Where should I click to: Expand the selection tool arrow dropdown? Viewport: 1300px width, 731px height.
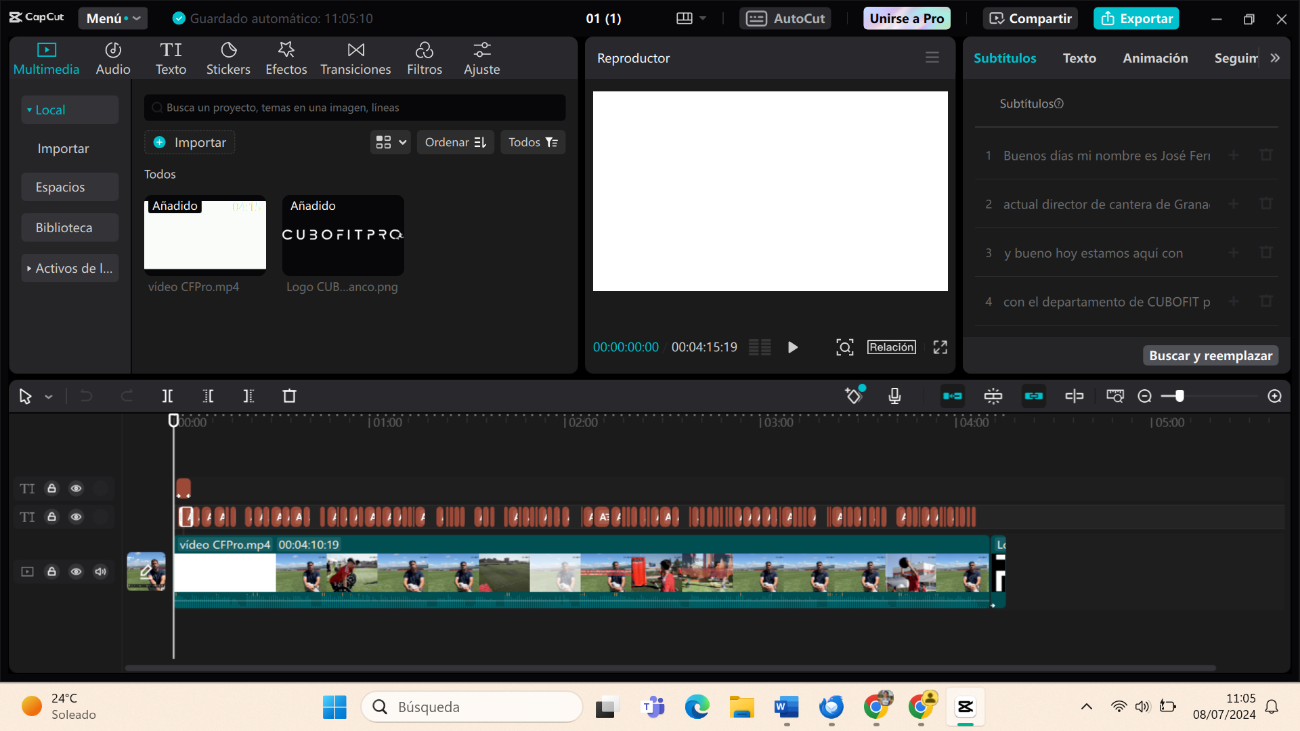48,397
